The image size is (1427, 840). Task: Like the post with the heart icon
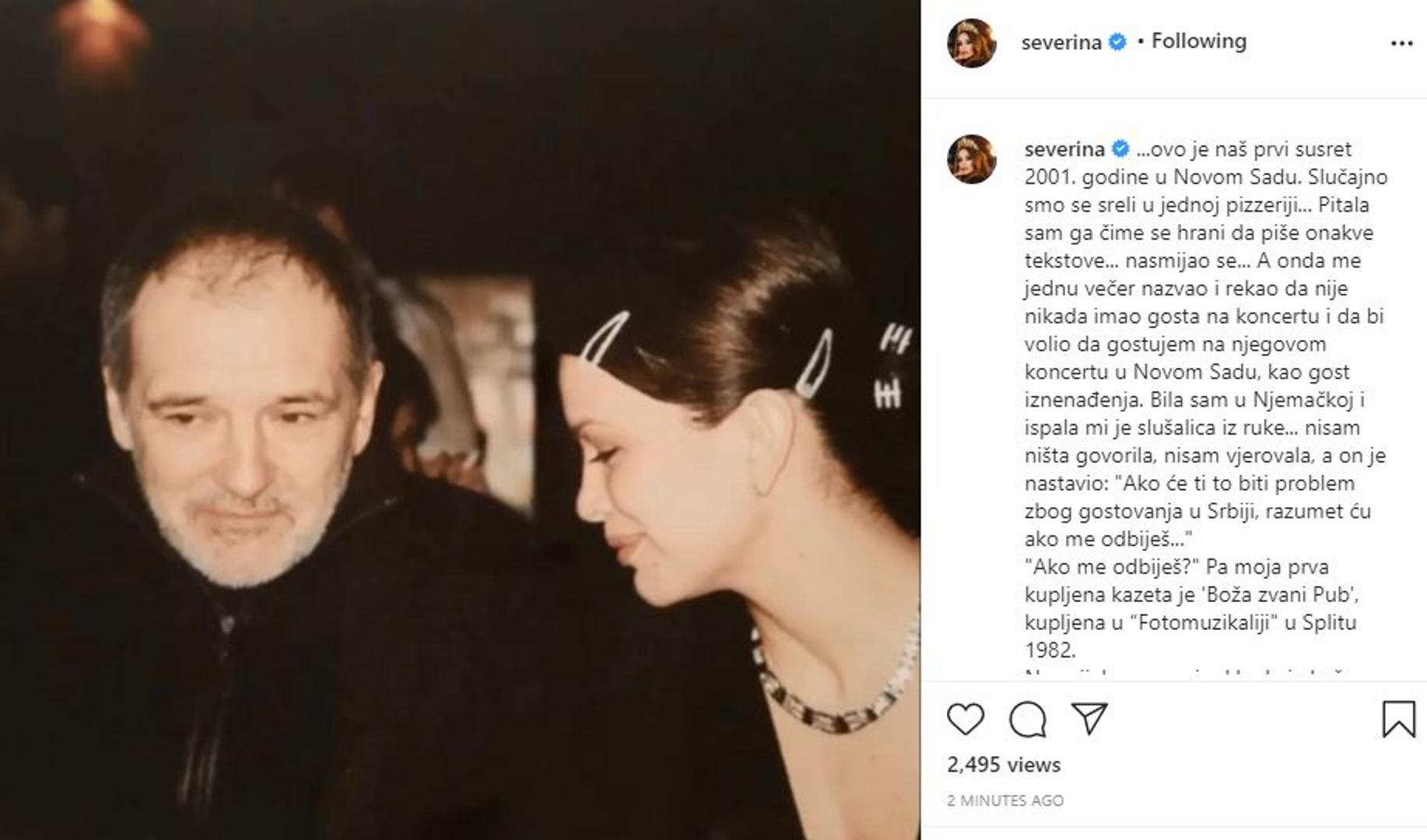(966, 719)
